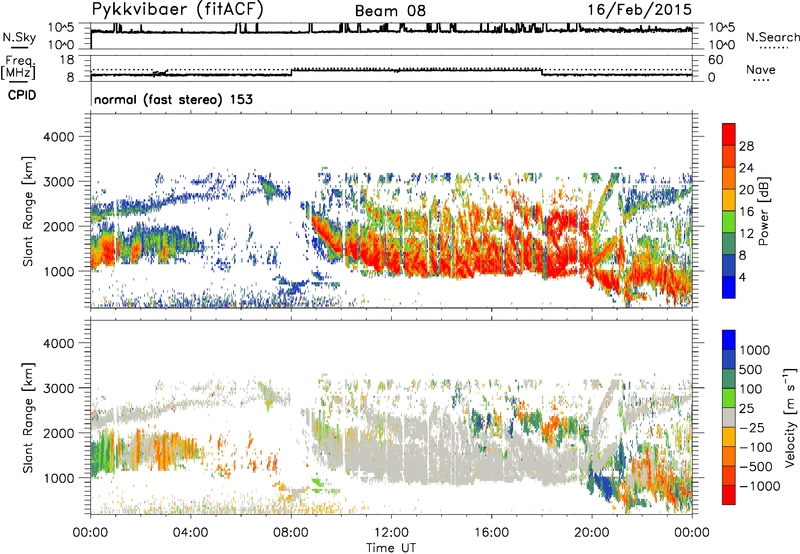Click the Time UT axis title

click(391, 547)
